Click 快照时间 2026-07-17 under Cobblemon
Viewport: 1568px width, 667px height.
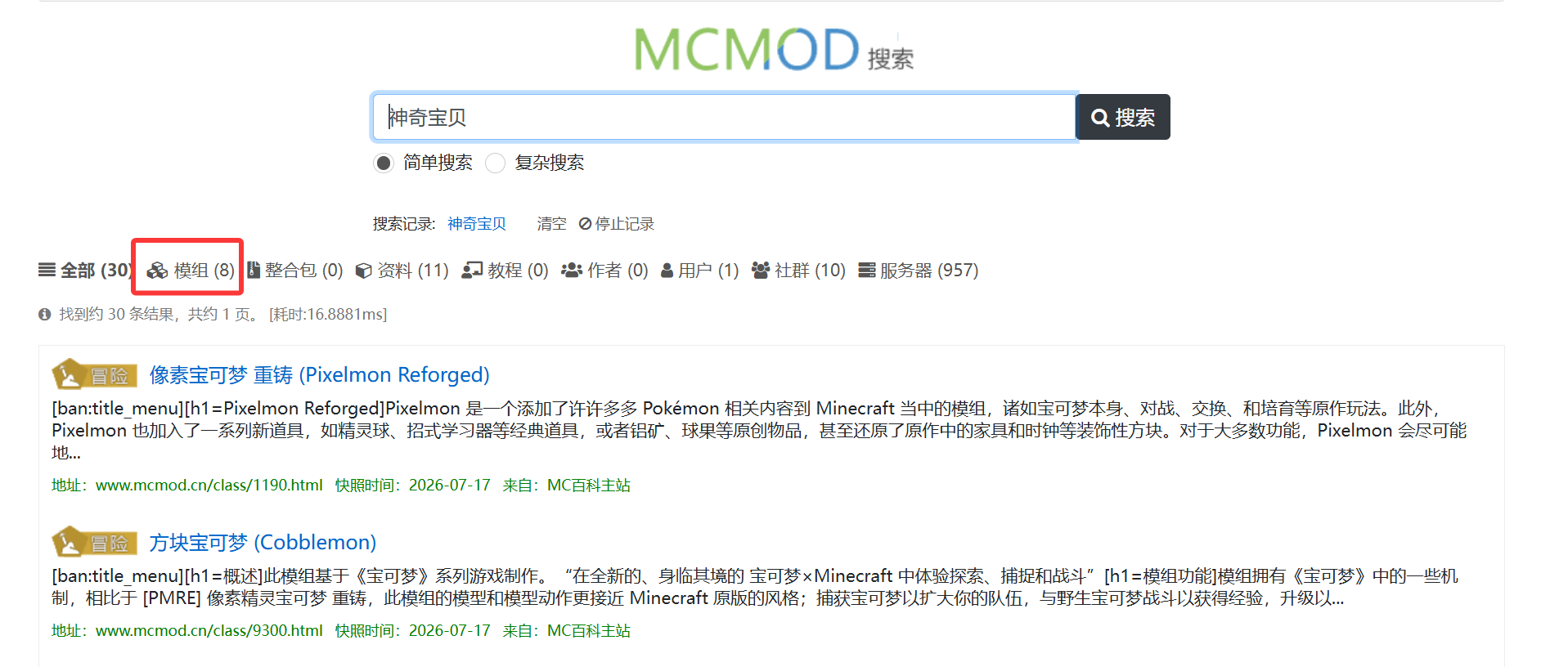pos(412,631)
